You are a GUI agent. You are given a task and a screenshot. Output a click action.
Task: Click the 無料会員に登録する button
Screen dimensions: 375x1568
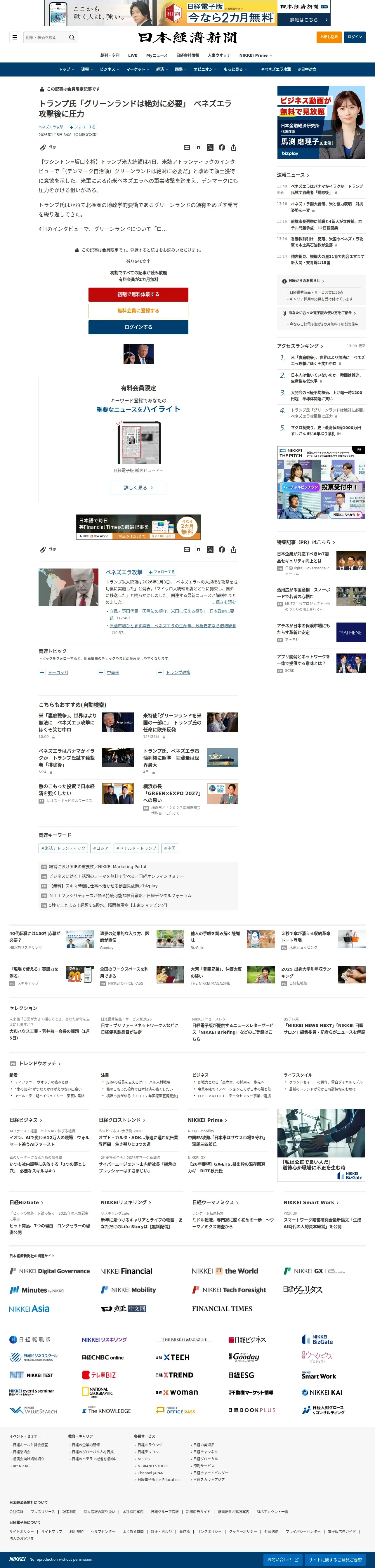pyautogui.click(x=138, y=311)
